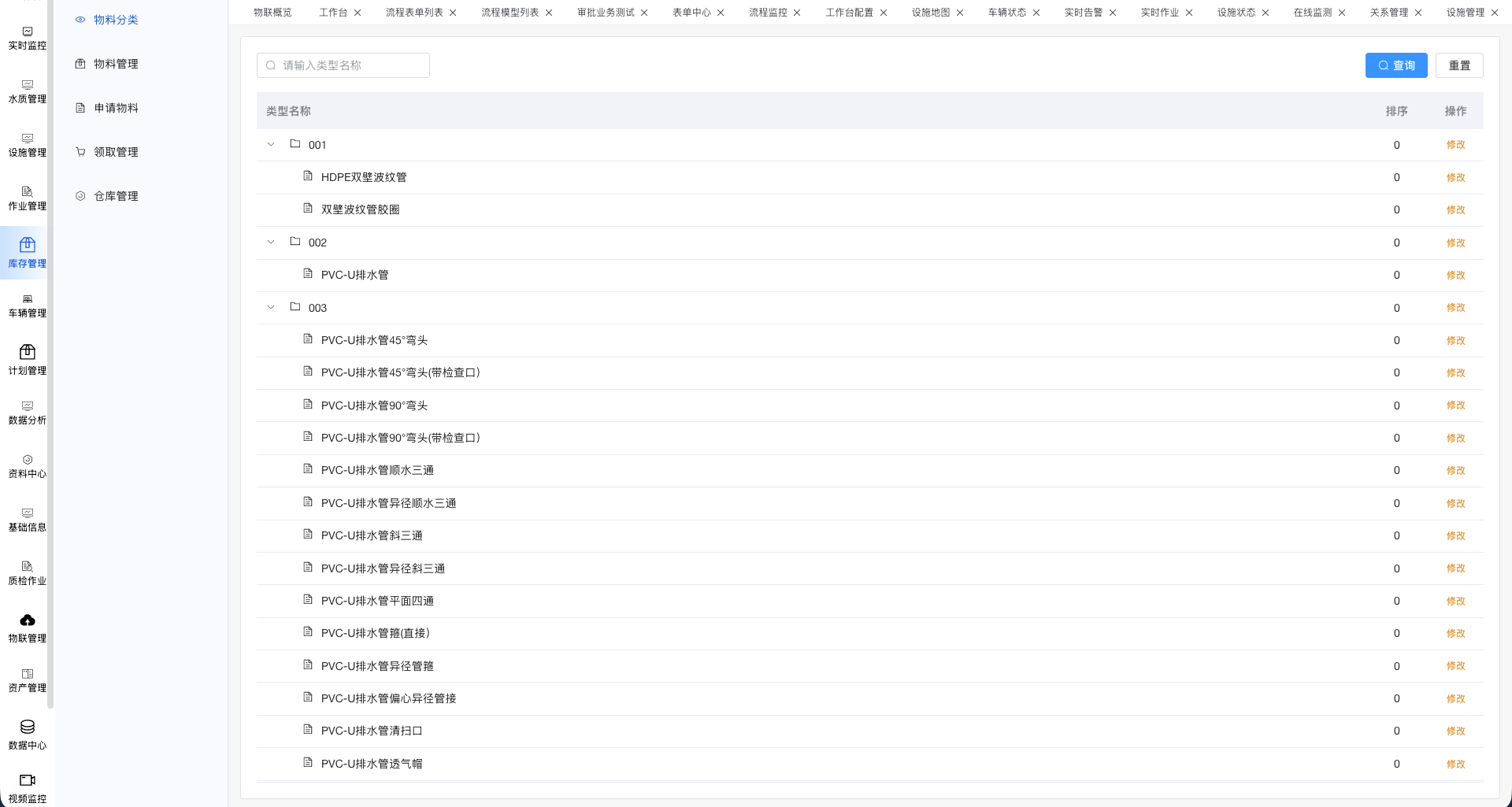Open 物联管理 cloud icon in sidebar
Image resolution: width=1512 pixels, height=807 pixels.
27,620
